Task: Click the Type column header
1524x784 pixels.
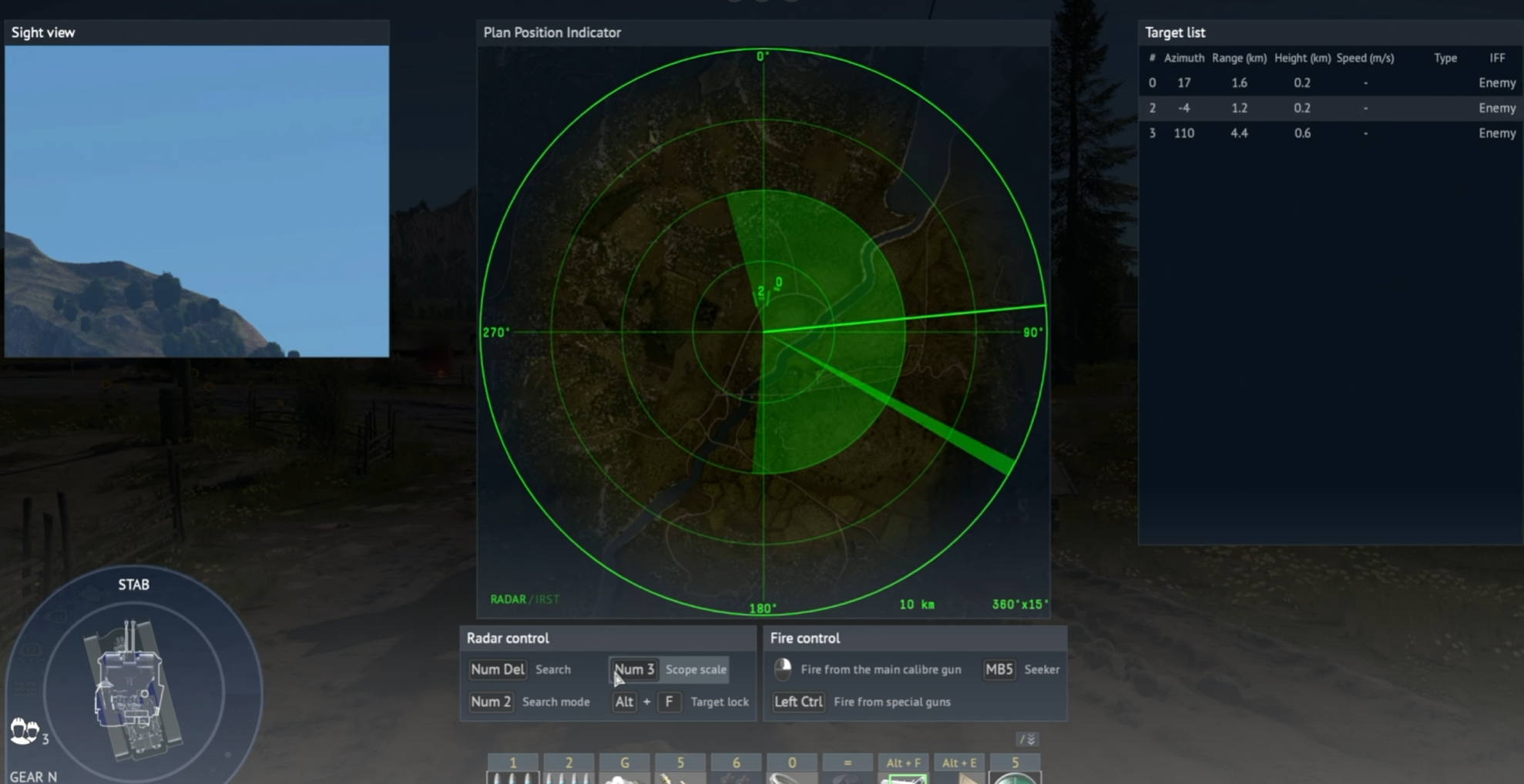Action: [1445, 58]
